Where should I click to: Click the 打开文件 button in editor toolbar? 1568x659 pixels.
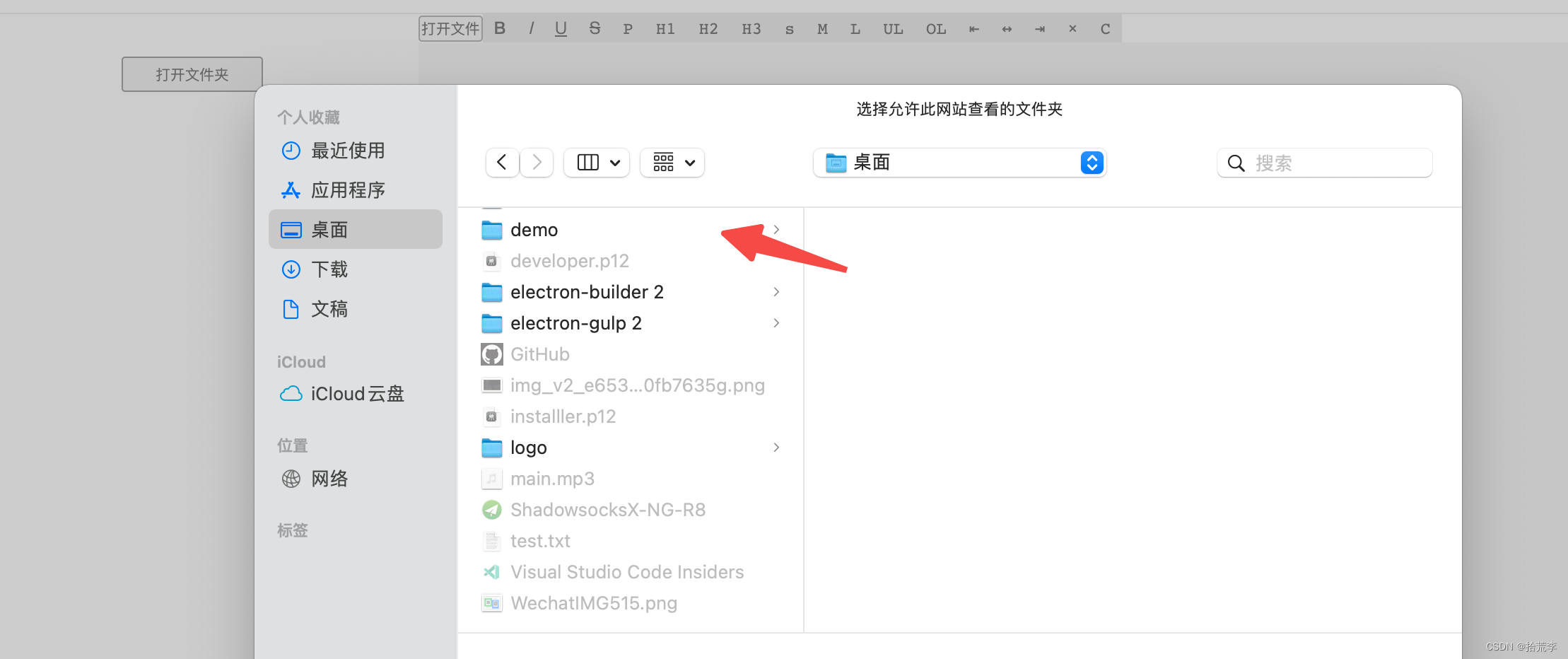[x=450, y=29]
